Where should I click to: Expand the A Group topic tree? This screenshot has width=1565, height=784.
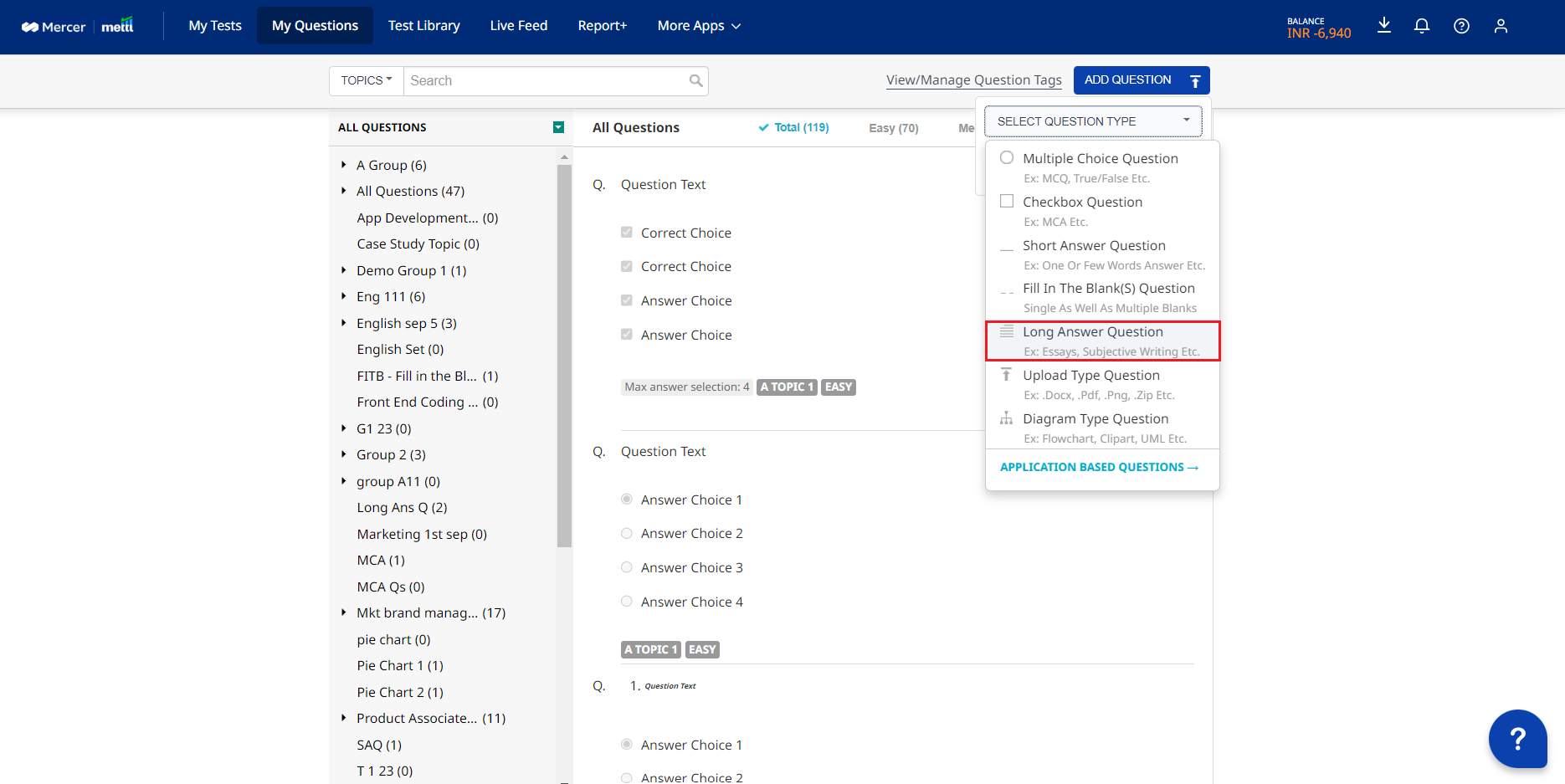(x=344, y=166)
